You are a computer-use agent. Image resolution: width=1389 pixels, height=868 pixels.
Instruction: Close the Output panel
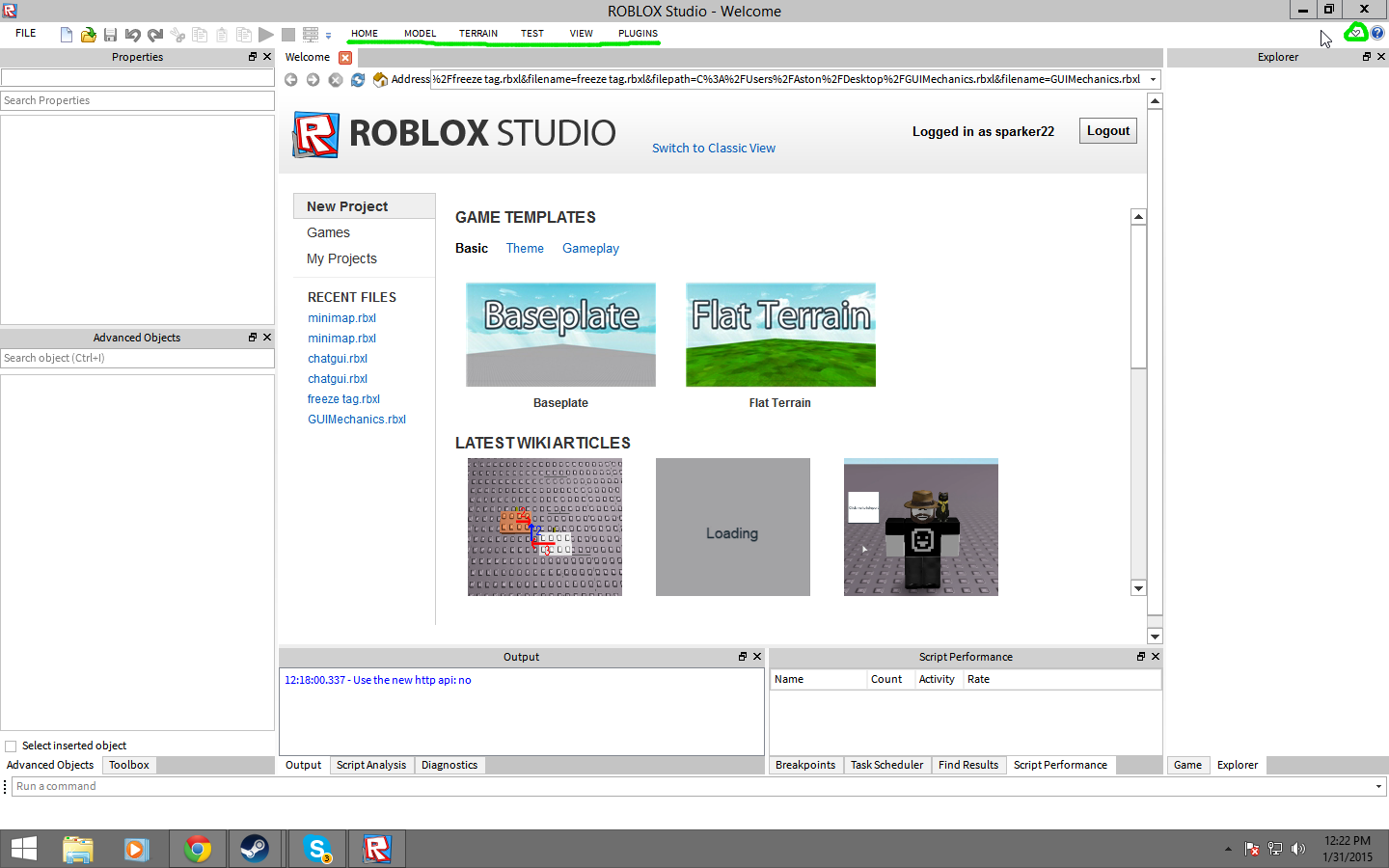[757, 656]
